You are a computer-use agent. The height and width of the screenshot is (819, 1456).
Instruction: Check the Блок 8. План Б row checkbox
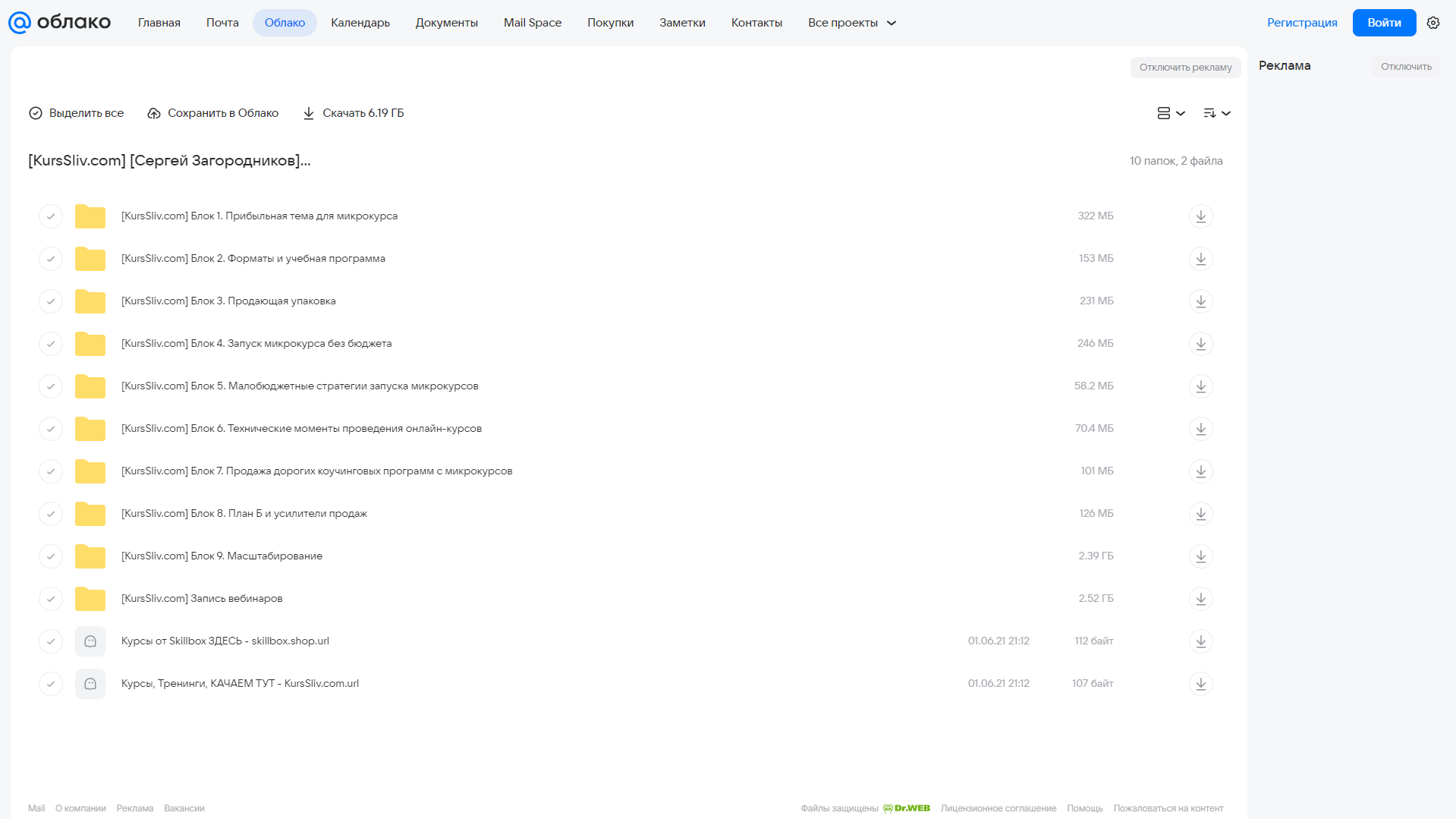51,514
